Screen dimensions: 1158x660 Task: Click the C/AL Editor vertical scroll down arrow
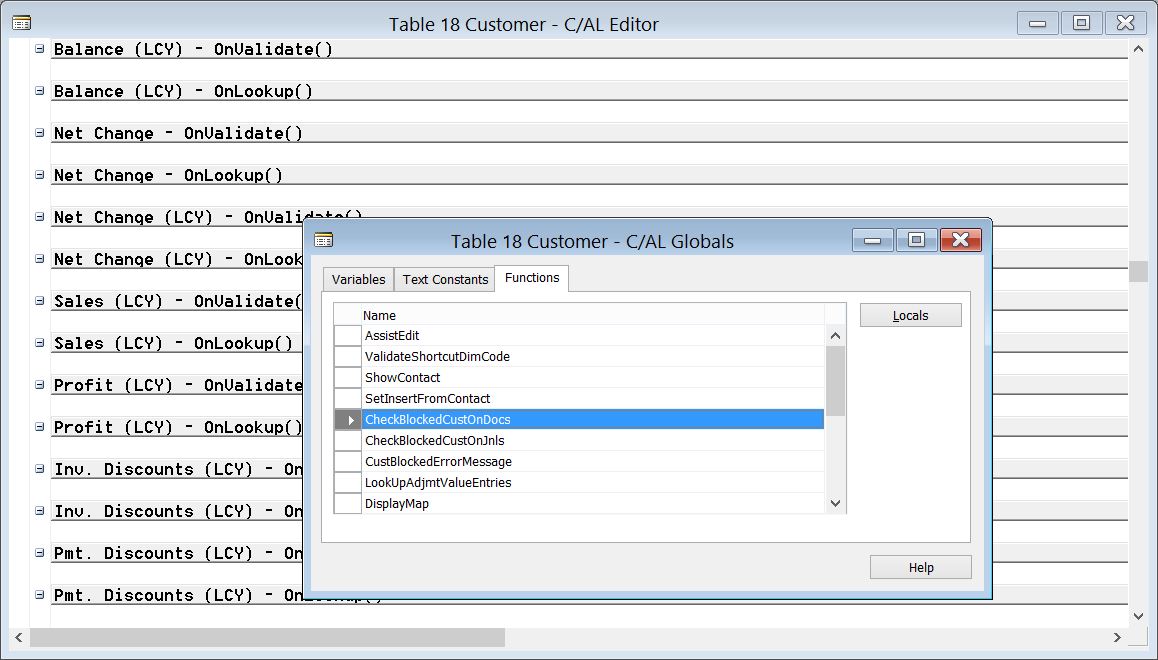pos(1138,616)
